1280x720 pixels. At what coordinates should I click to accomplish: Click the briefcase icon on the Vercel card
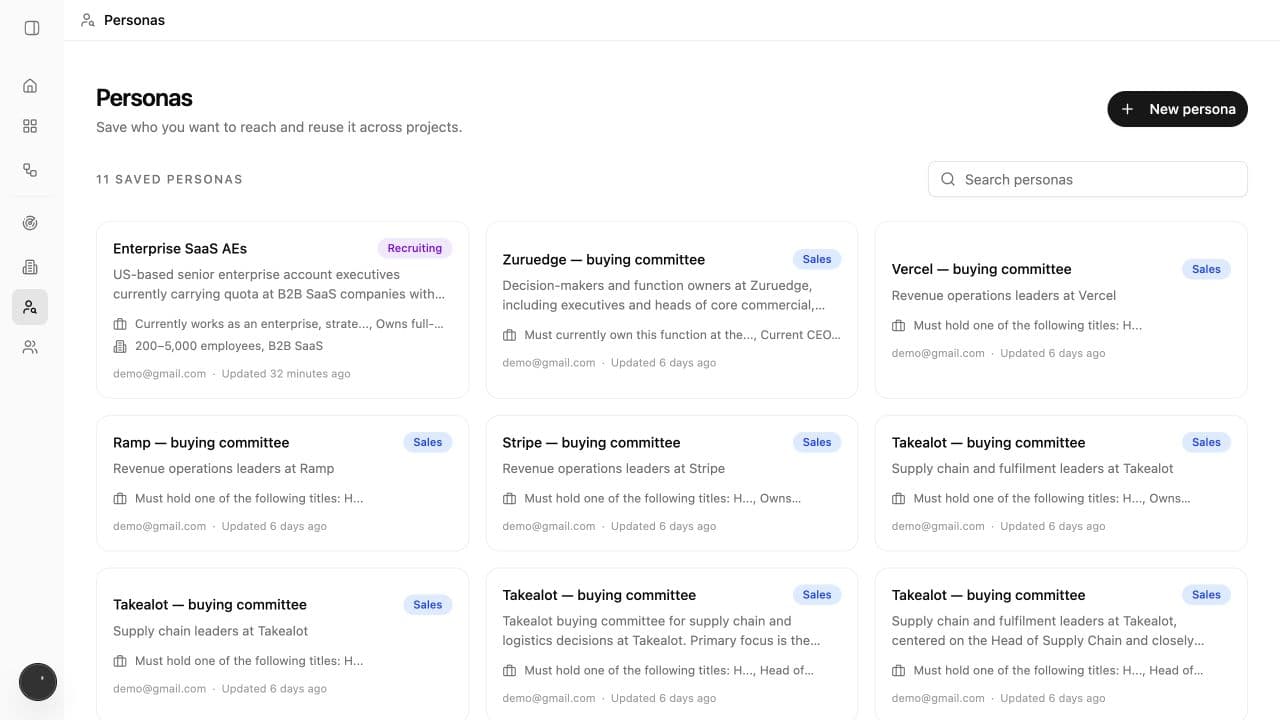(898, 325)
